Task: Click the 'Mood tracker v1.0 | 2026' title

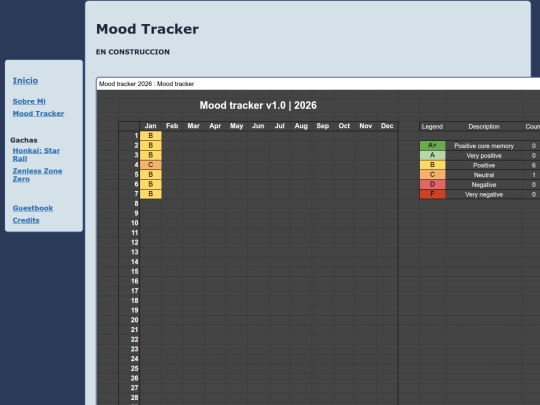Action: (x=258, y=105)
